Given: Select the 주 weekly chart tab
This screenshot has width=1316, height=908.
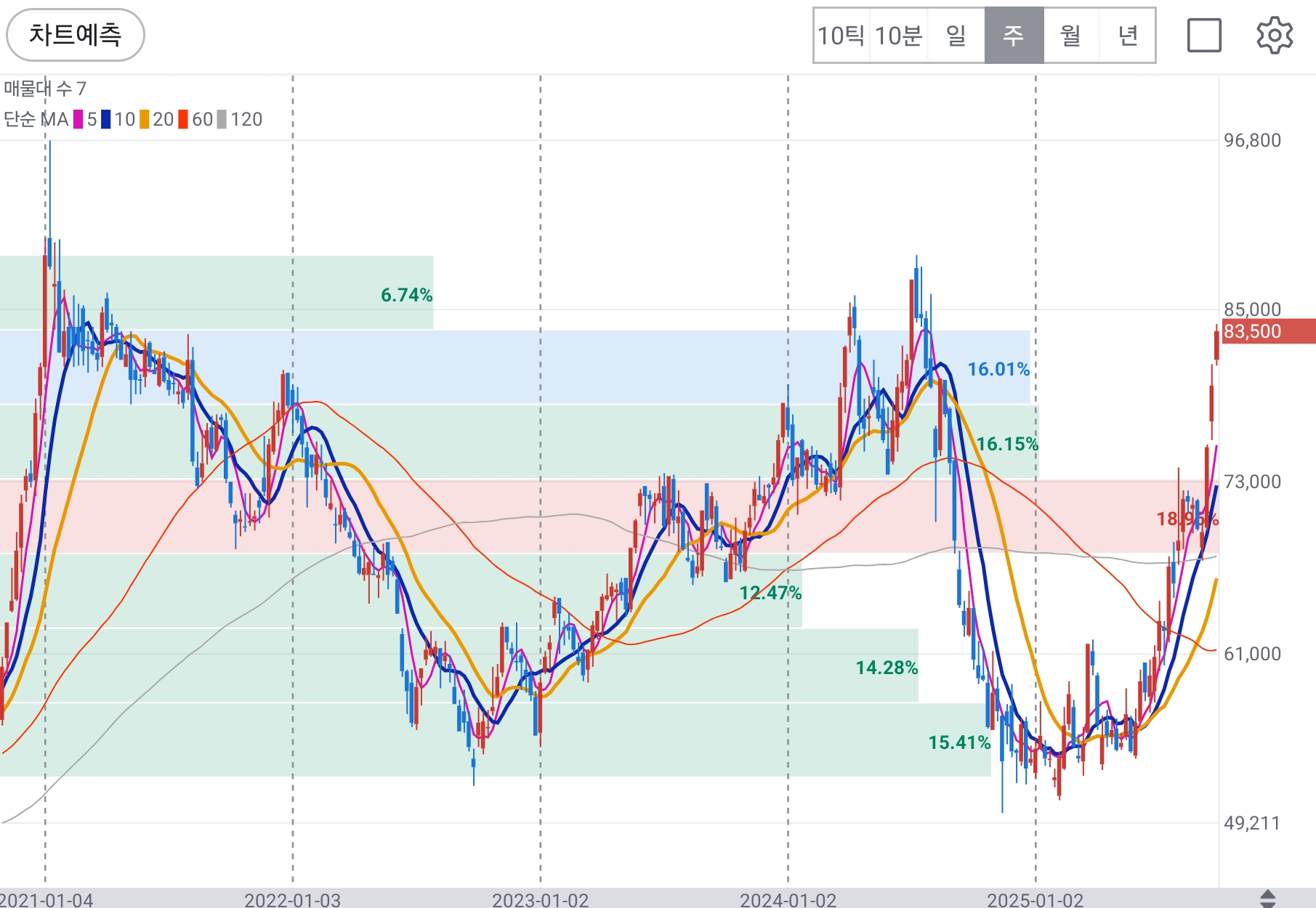Looking at the screenshot, I should tap(1014, 36).
